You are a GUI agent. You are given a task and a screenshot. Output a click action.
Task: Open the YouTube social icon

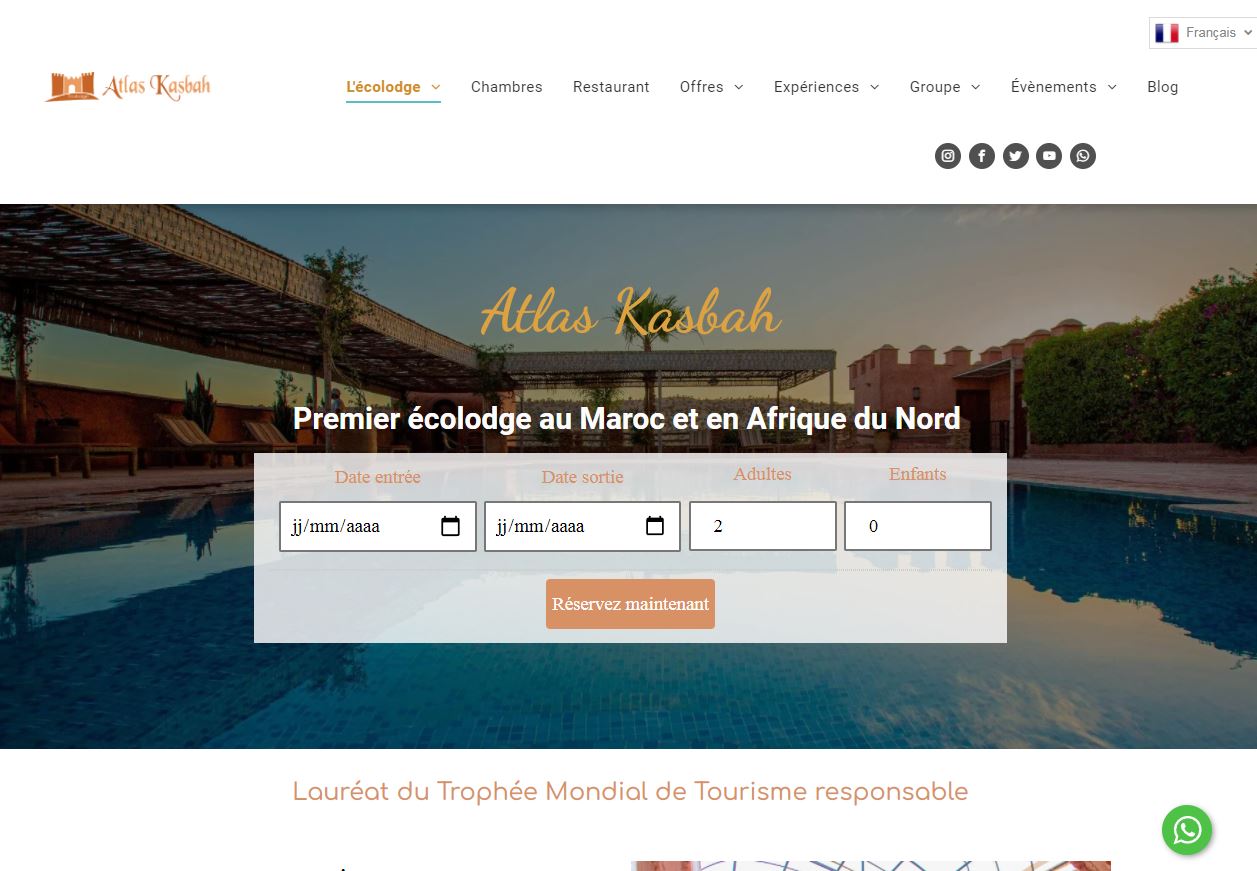point(1049,156)
